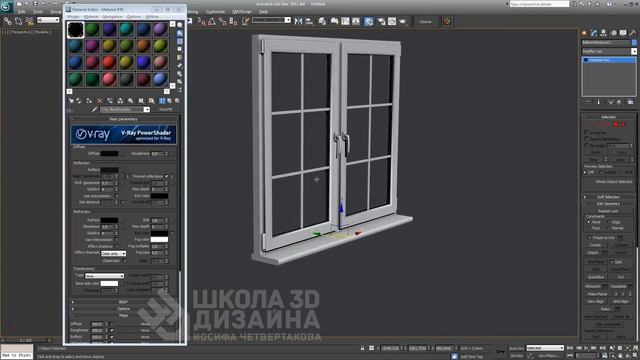Switch to Display command panel tab
Image resolution: width=640 pixels, height=360 pixels.
point(623,33)
